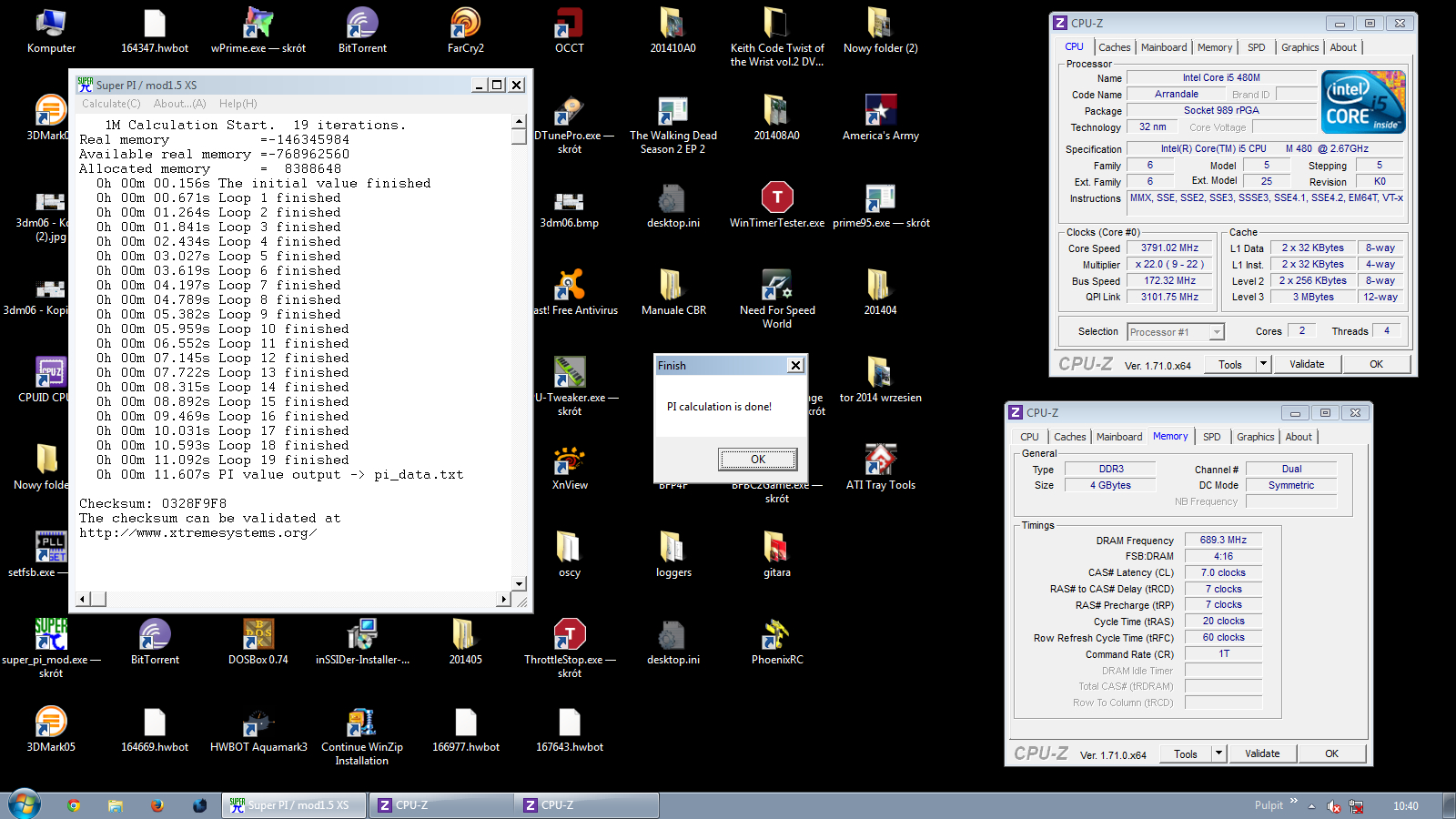Open the ATI Tray Tools icon

coord(880,460)
